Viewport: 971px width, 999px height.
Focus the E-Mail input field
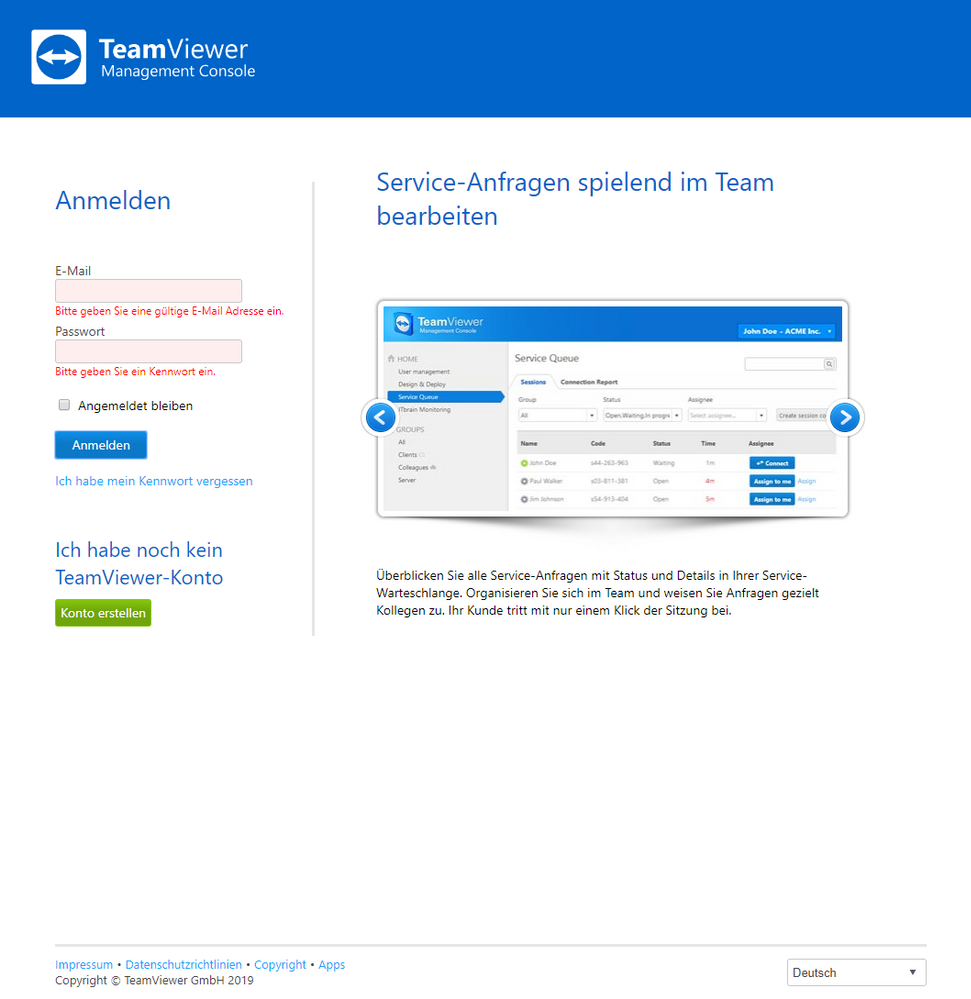pos(148,291)
